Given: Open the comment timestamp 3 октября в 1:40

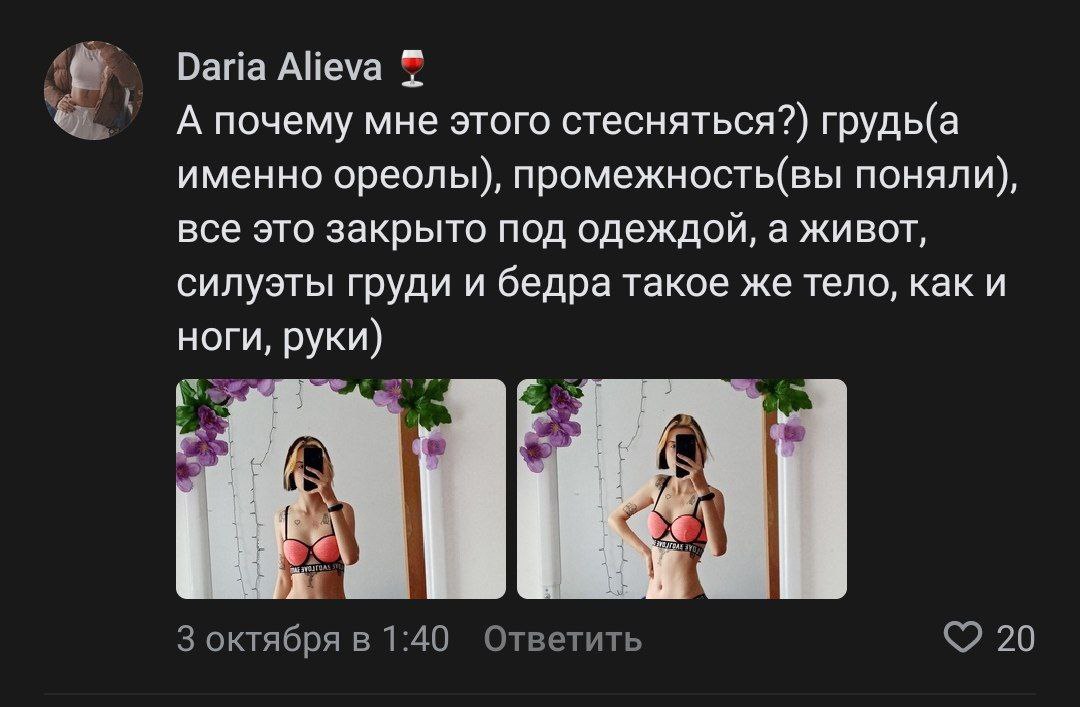Looking at the screenshot, I should pyautogui.click(x=313, y=639).
